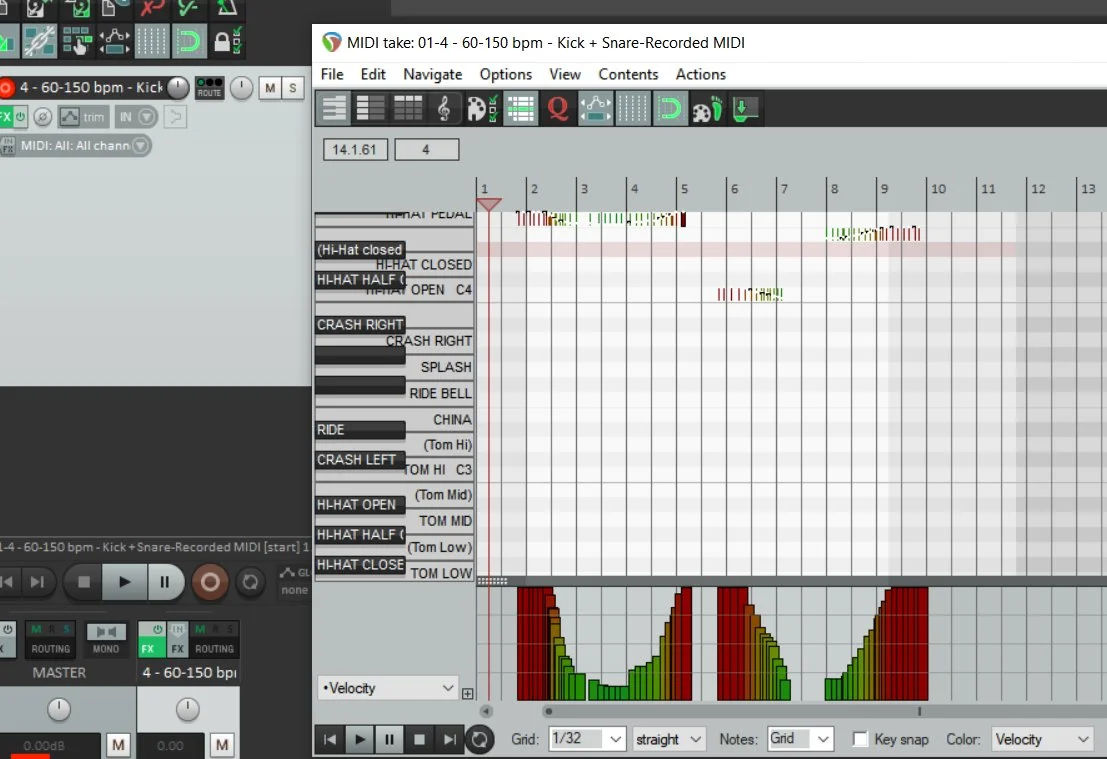Click play in MIDI editor transport
This screenshot has height=759, width=1107.
tap(359, 739)
